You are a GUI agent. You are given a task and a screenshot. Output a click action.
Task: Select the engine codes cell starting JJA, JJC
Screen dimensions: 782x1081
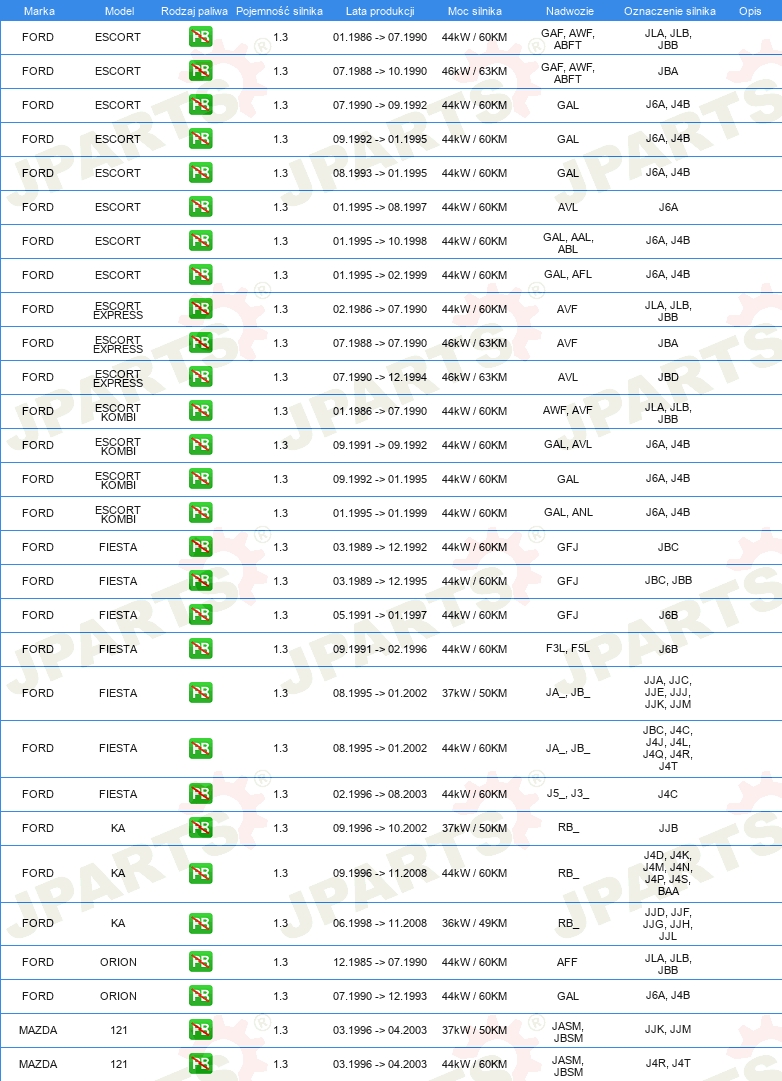tap(668, 692)
